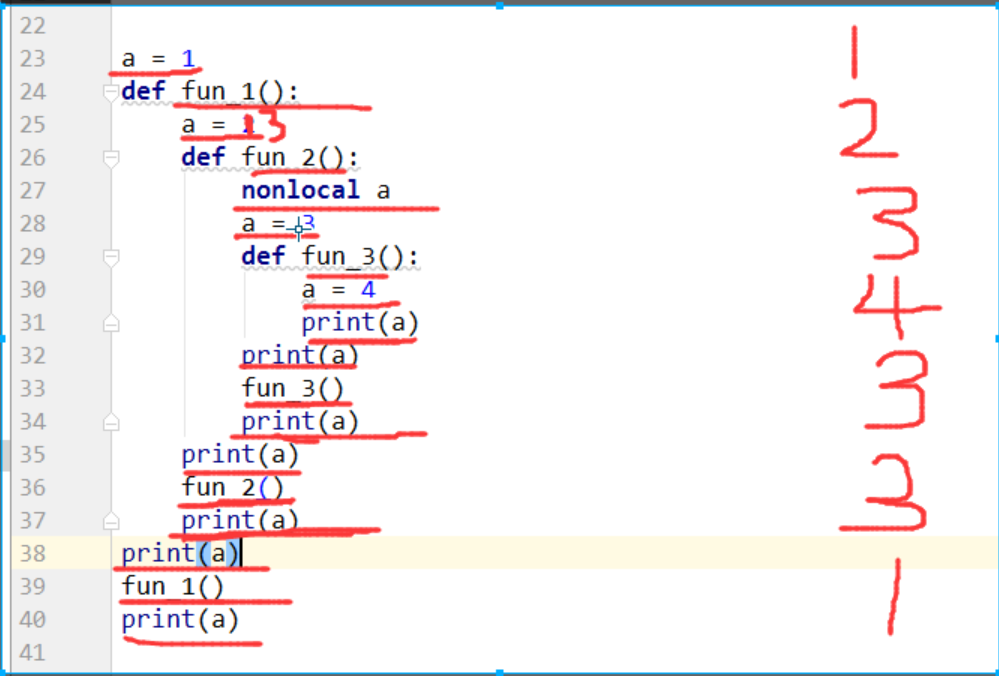This screenshot has width=999, height=676.
Task: Click the 'fun_3()' call on line 33
Action: [x=293, y=389]
